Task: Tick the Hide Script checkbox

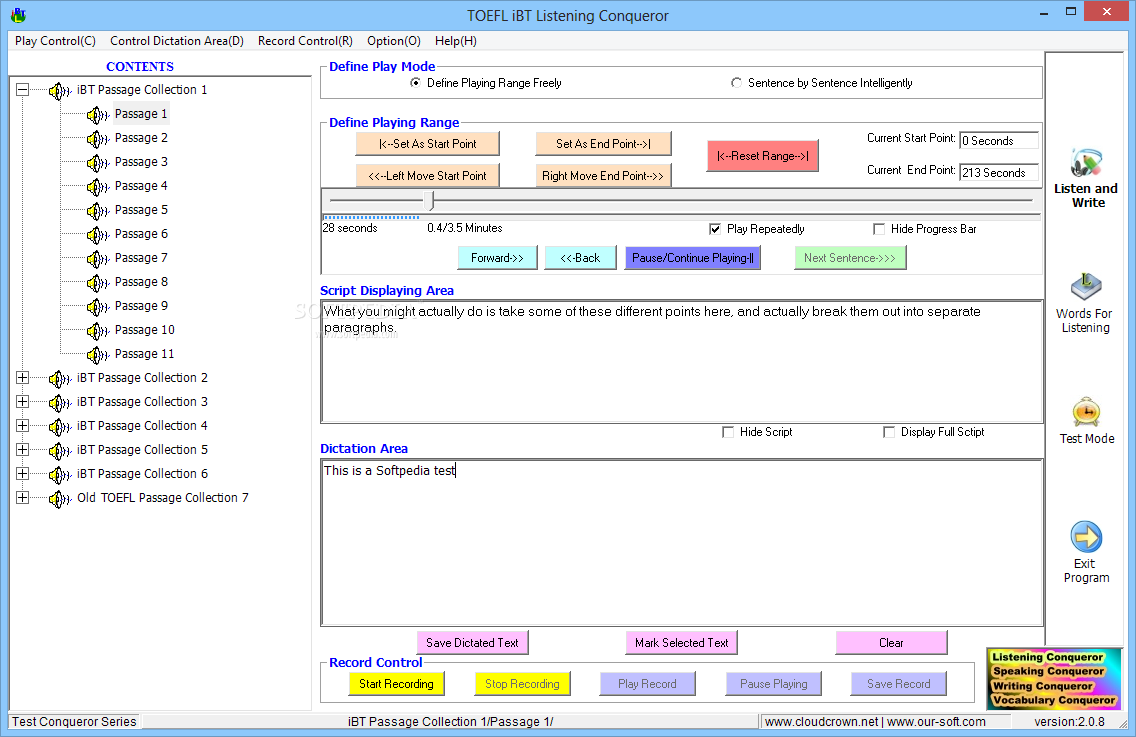Action: (x=728, y=432)
